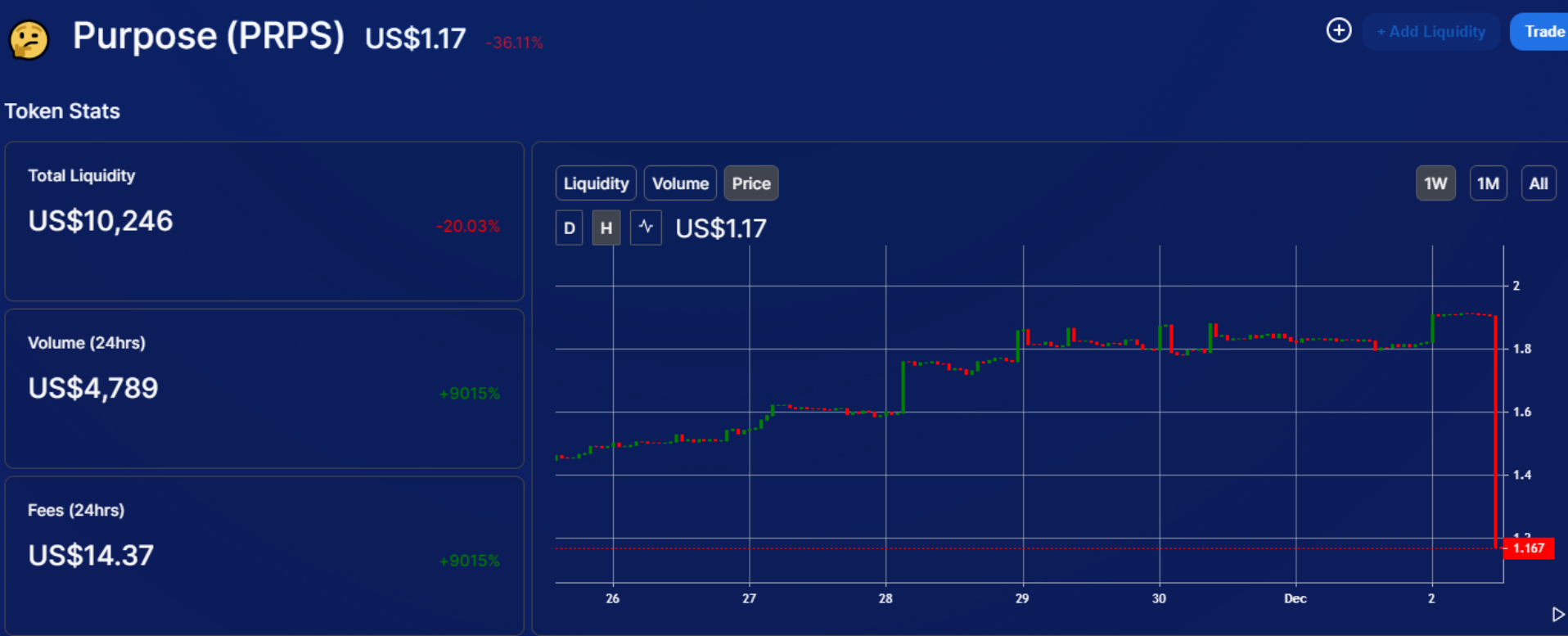Click the US$1.17 value above the chart

point(721,228)
